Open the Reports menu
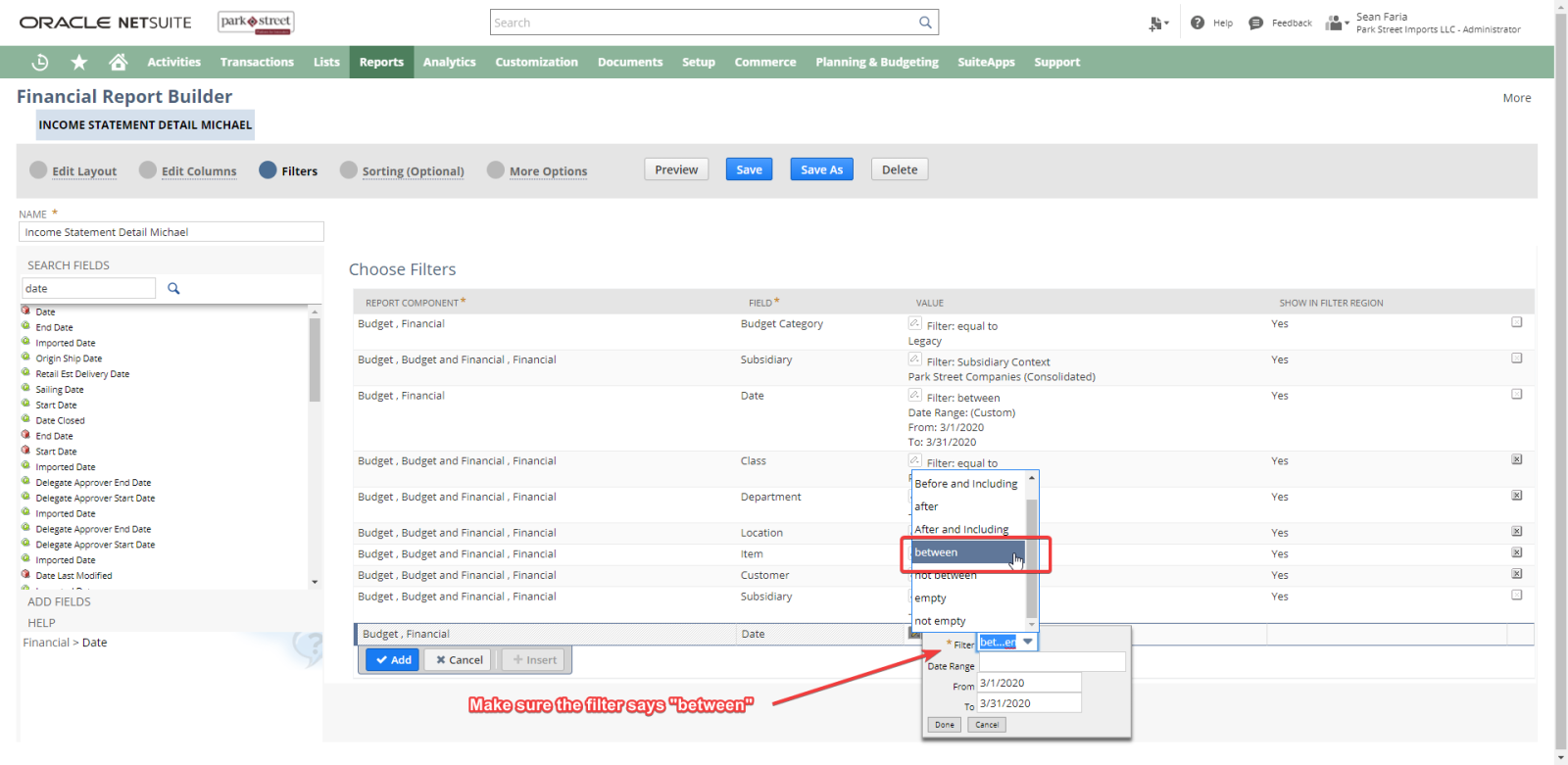This screenshot has height=765, width=1568. tap(381, 62)
